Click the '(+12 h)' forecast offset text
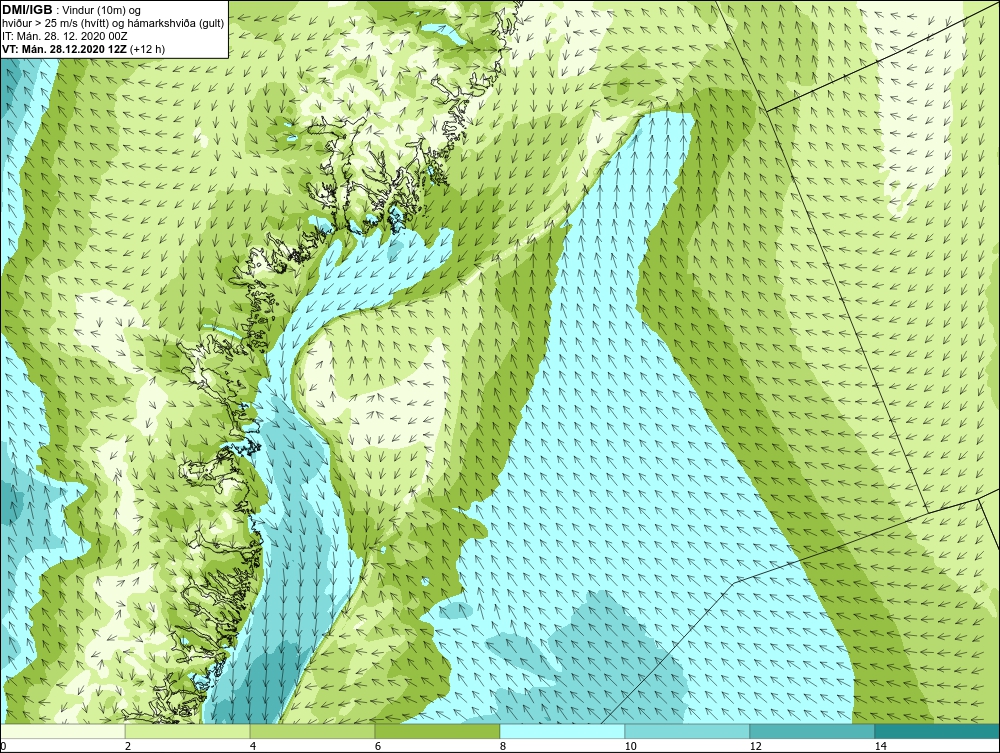This screenshot has height=753, width=1000. [x=147, y=48]
